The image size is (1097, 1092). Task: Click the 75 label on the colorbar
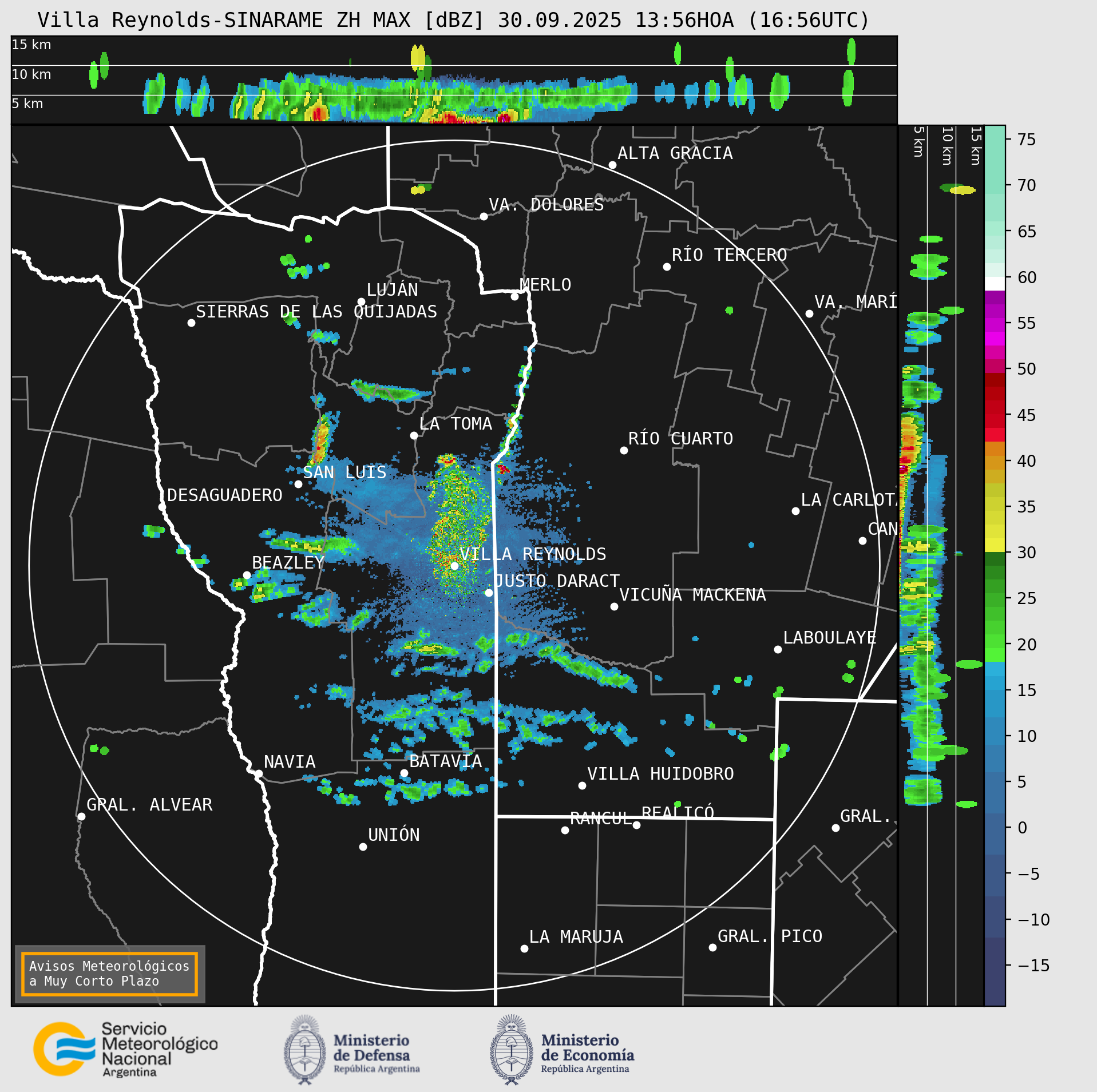1027,139
